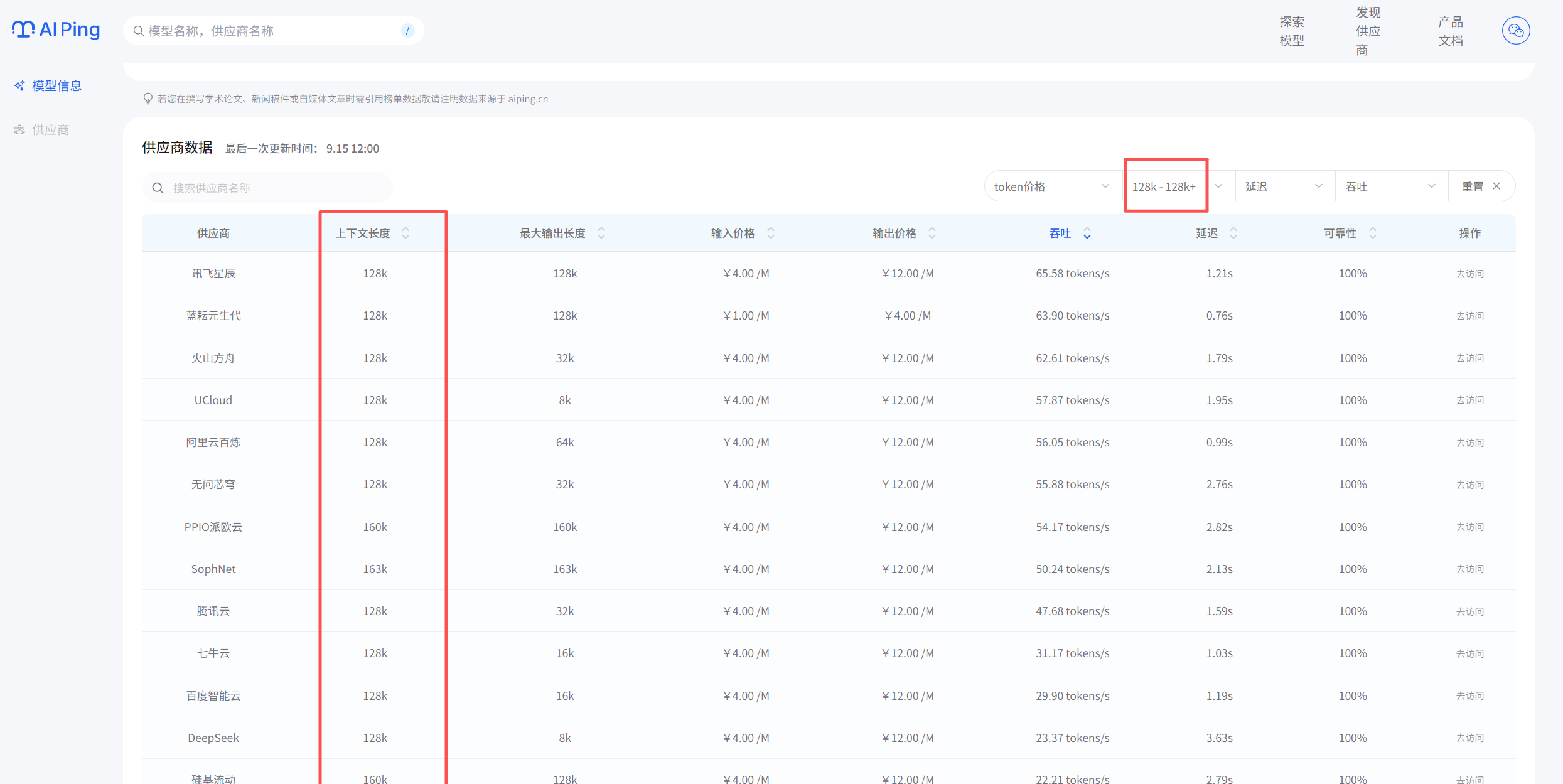Click the 讯飞星辰 supplier name
Image resolution: width=1563 pixels, height=784 pixels.
tap(213, 273)
